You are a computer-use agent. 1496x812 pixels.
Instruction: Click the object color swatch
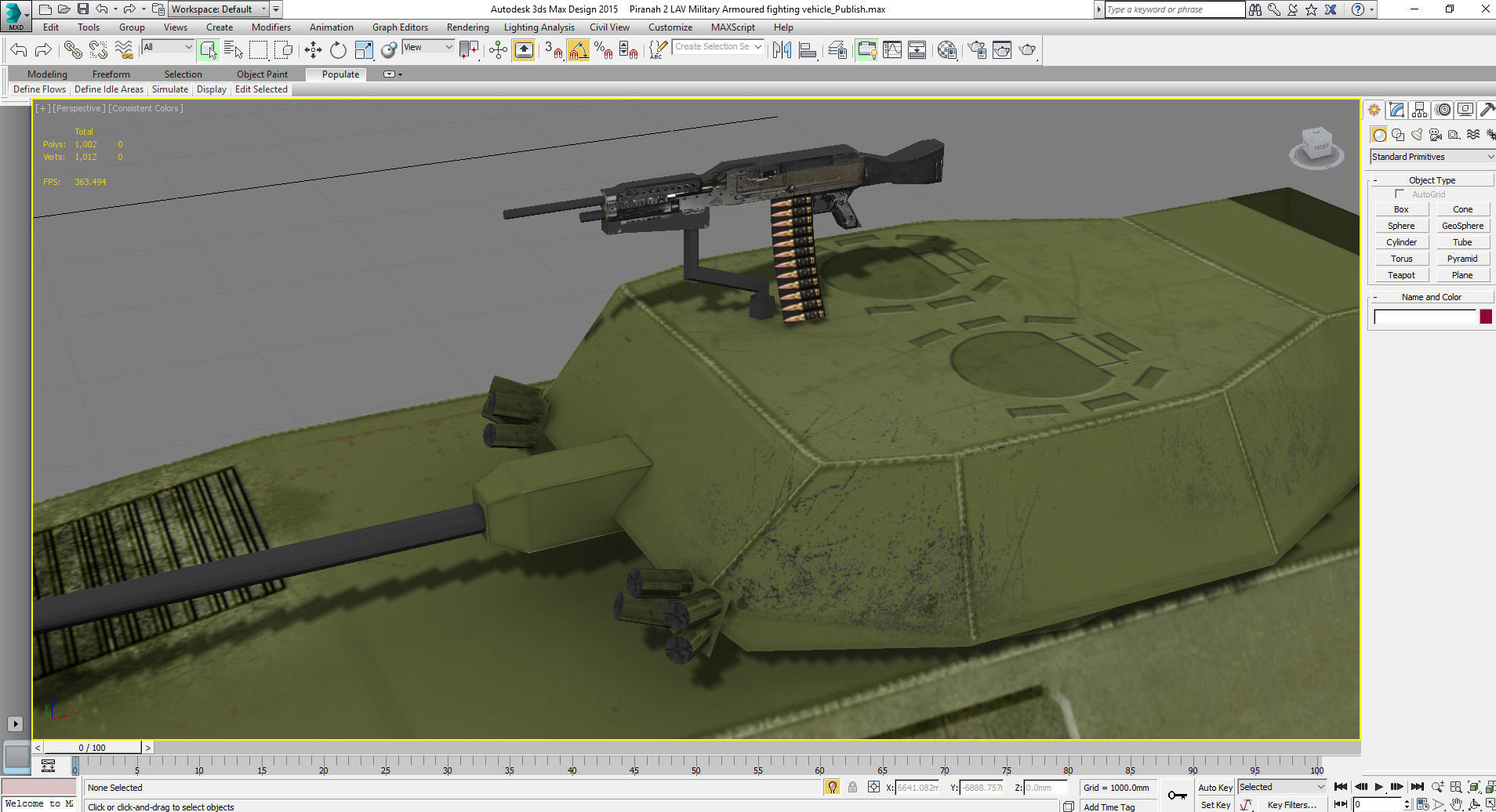coord(1486,317)
